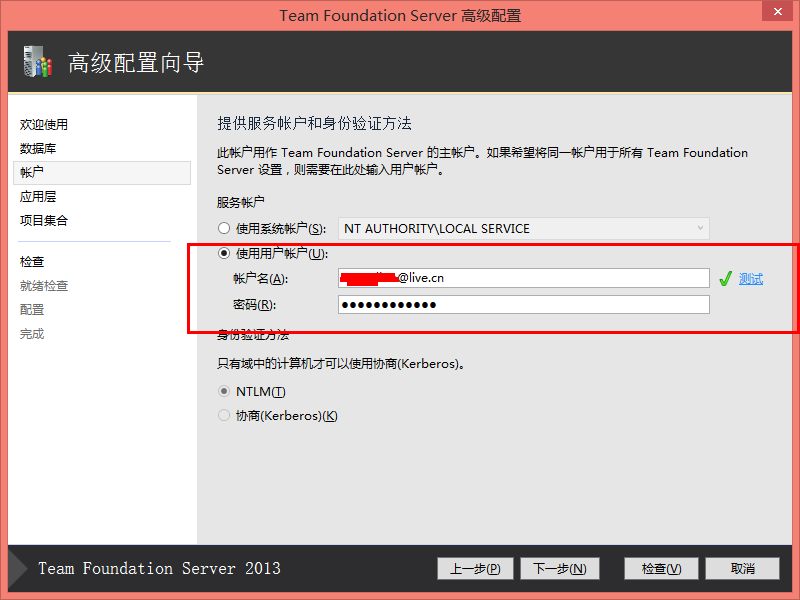Click the 配置 step in sidebar
The image size is (800, 600).
[x=32, y=310]
